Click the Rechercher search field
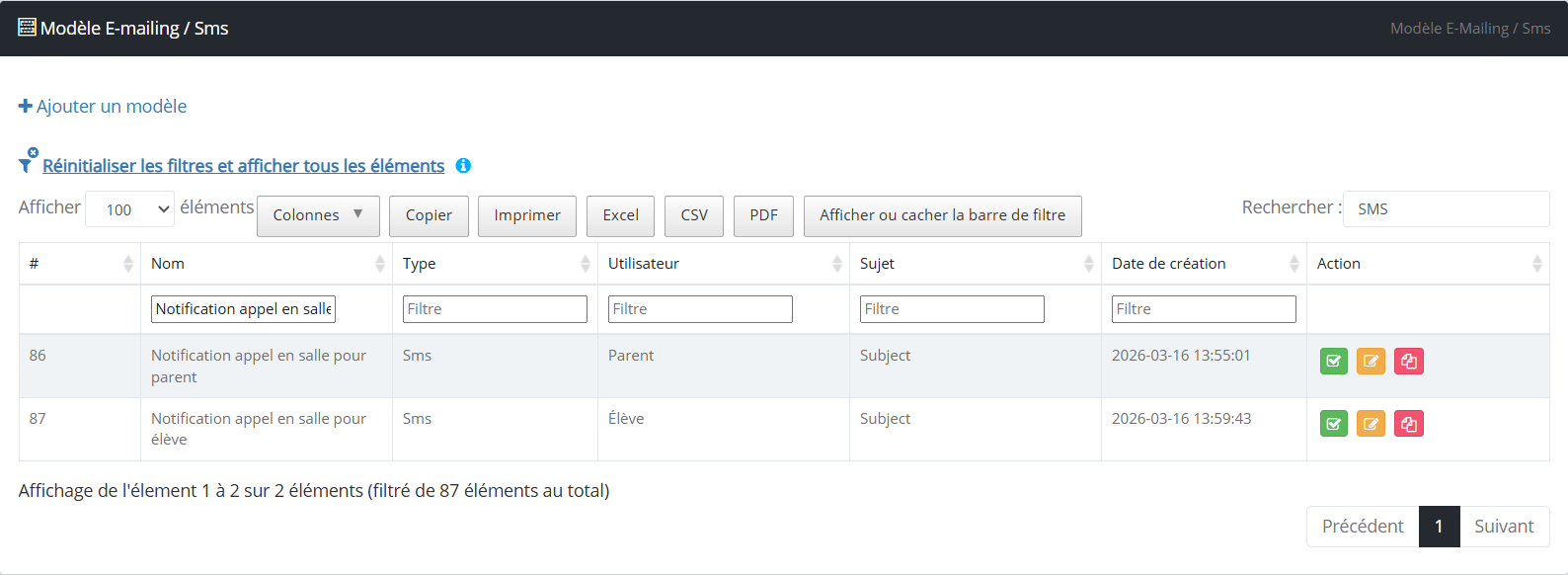 pos(1446,209)
